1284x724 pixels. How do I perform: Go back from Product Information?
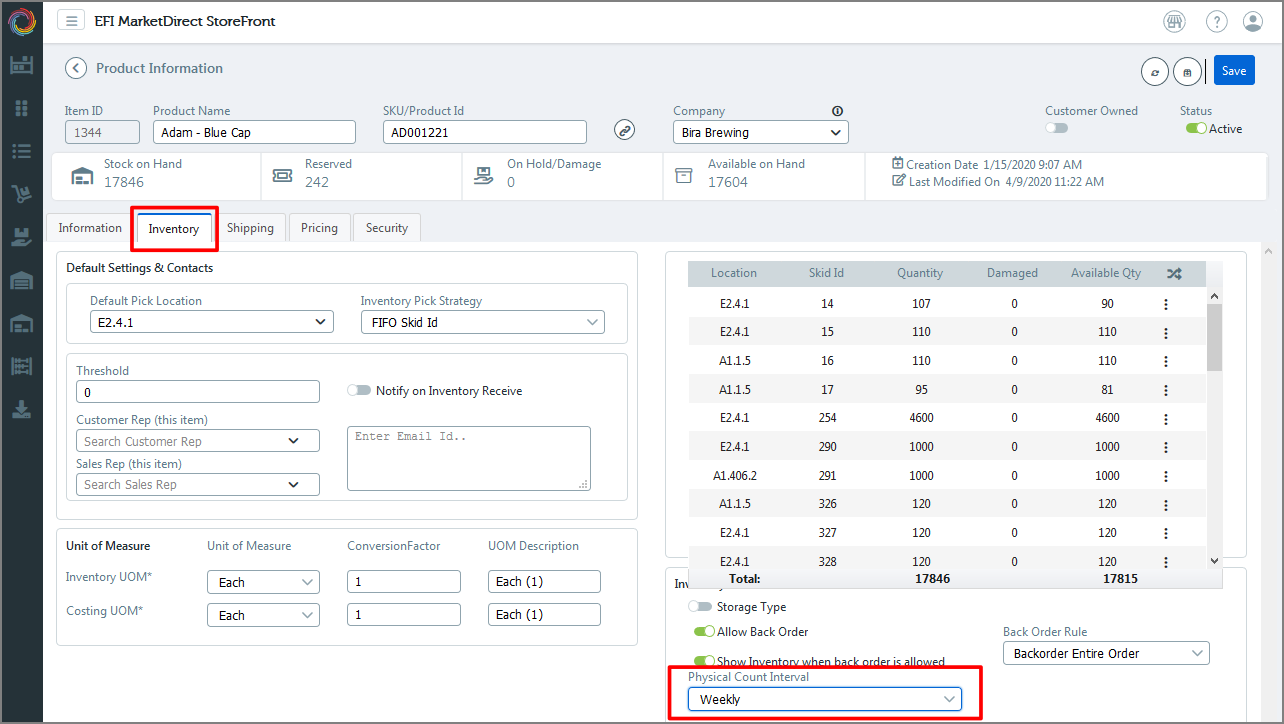pyautogui.click(x=76, y=68)
